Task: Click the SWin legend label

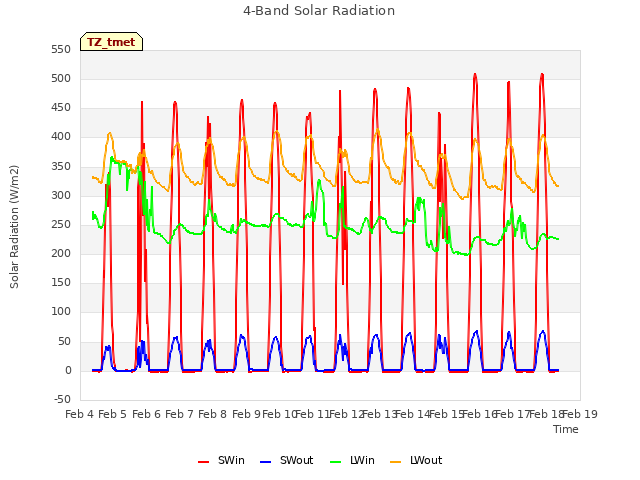Action: (x=231, y=460)
